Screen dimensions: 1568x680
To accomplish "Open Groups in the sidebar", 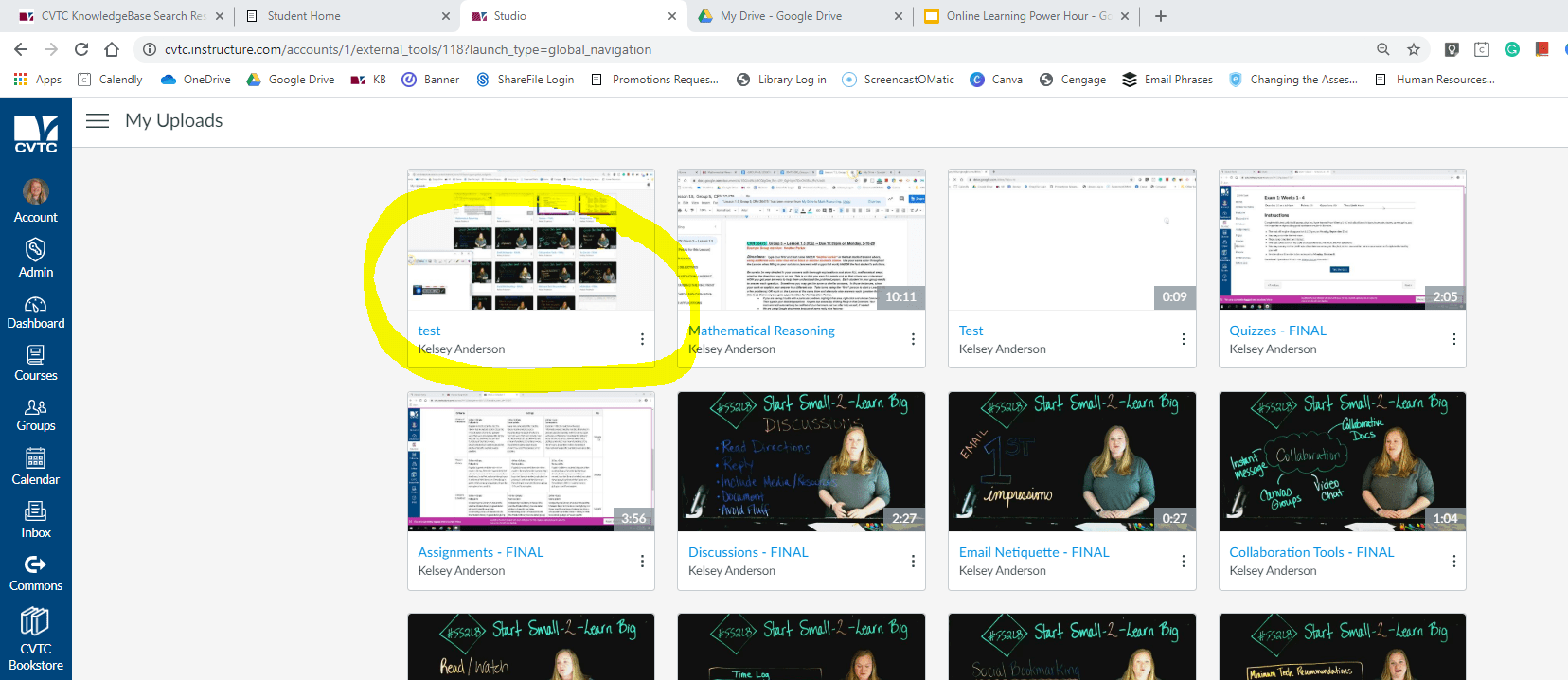I will point(36,415).
